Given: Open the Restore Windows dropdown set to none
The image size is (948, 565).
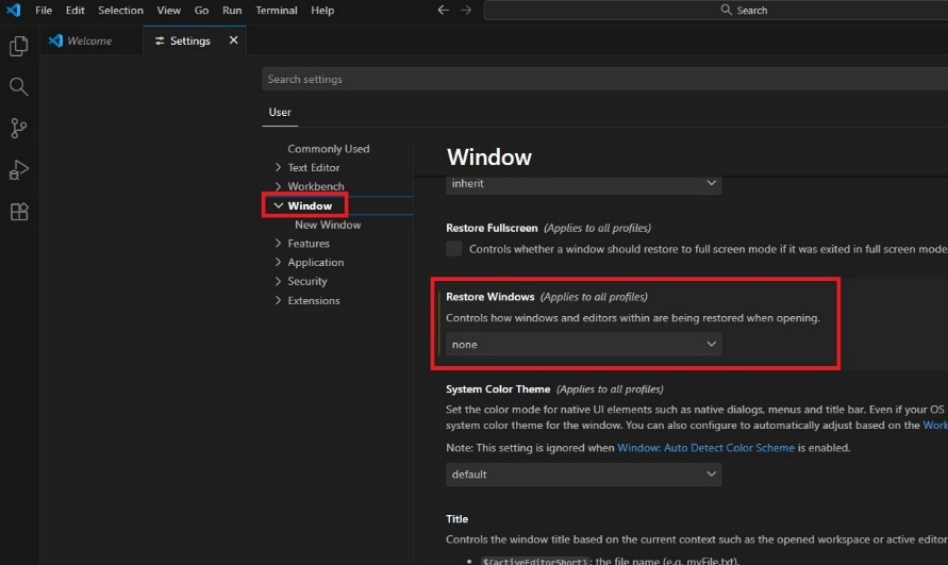Looking at the screenshot, I should (x=583, y=344).
